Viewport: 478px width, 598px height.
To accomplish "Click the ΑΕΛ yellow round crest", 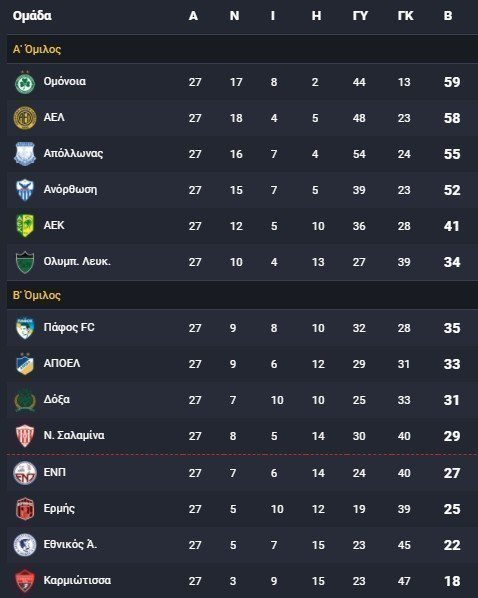I will click(x=25, y=118).
